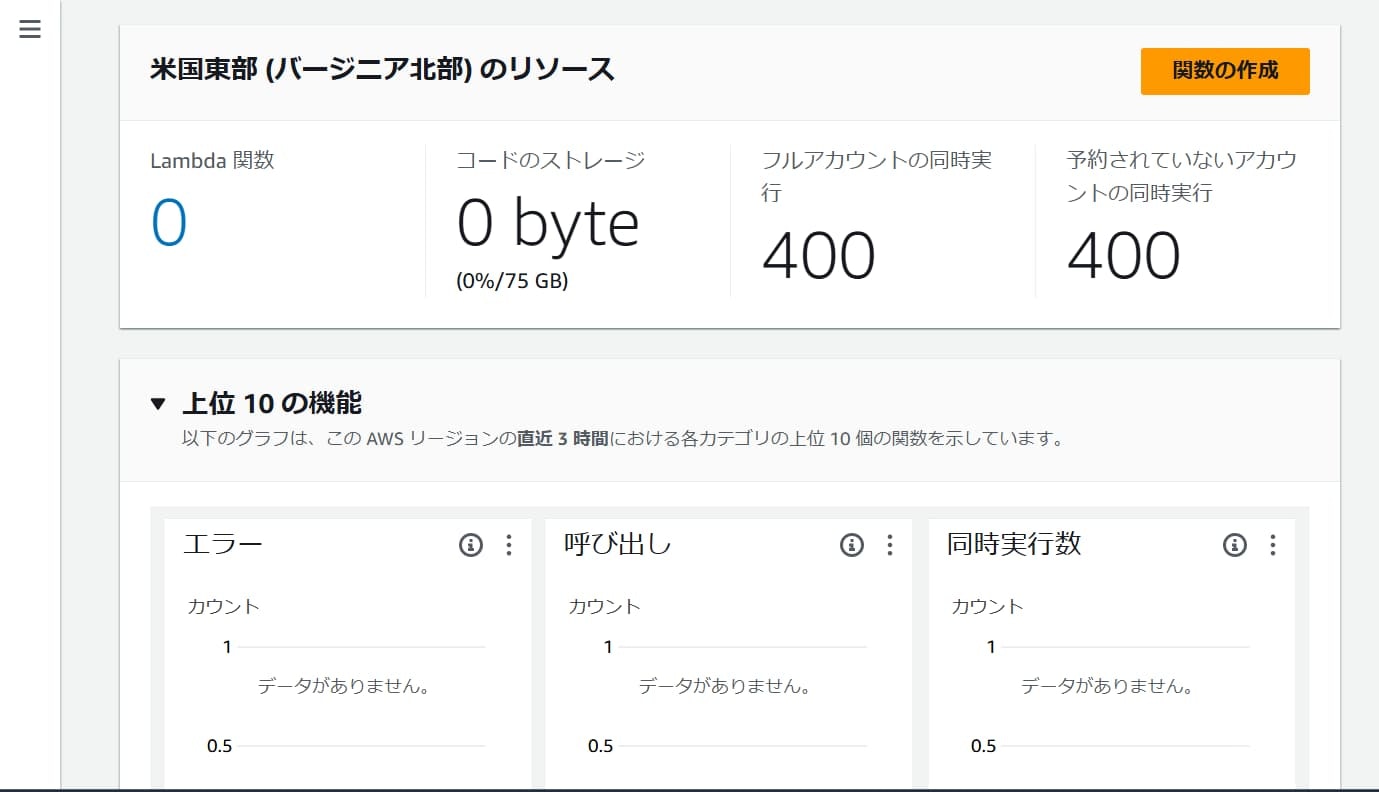
Task: Open the three-dot menu on 同時実行数 widget
Action: [1272, 545]
